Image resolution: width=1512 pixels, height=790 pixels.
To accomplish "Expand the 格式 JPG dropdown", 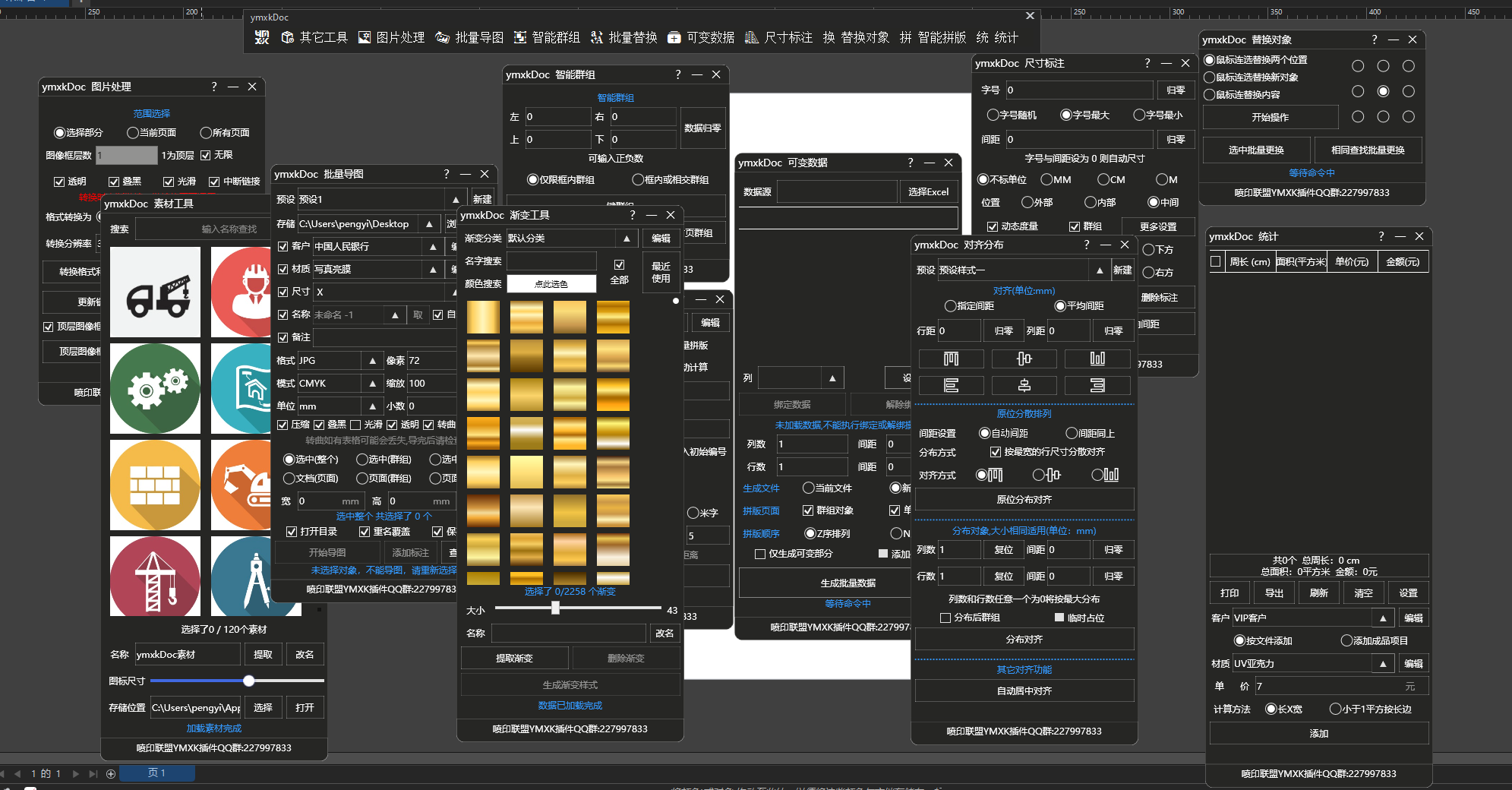I will 372,361.
